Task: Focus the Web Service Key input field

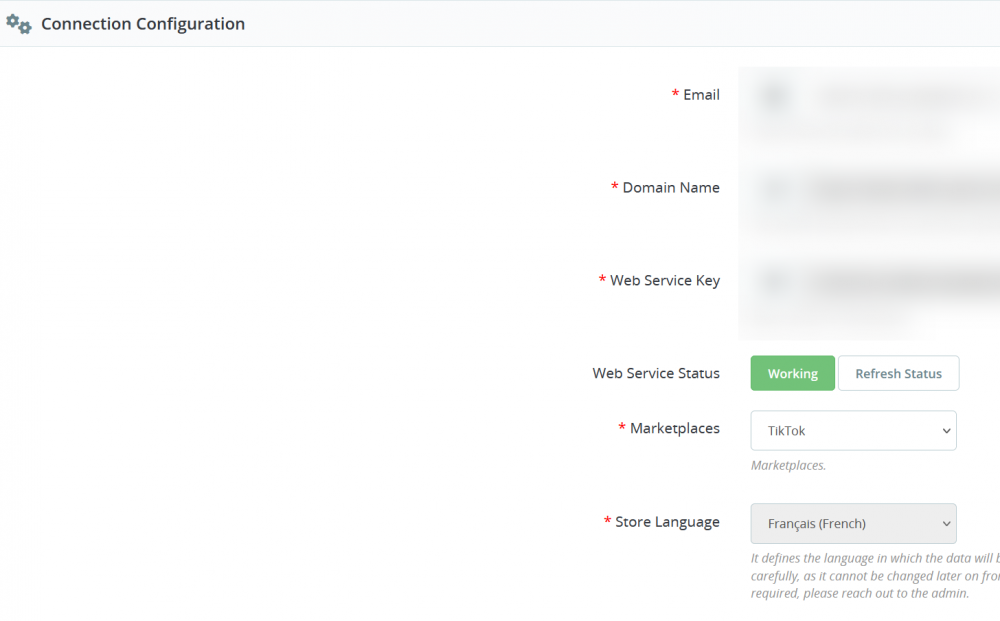Action: [900, 283]
